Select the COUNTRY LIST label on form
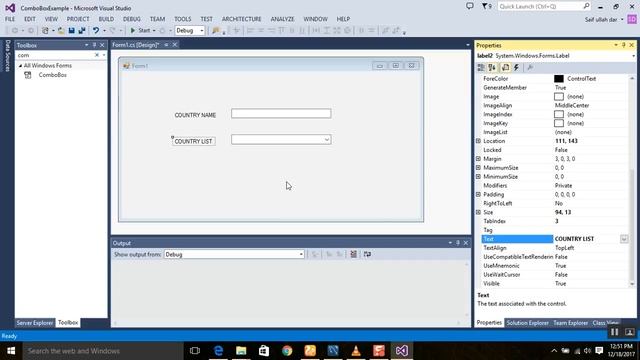640x360 pixels. click(193, 141)
